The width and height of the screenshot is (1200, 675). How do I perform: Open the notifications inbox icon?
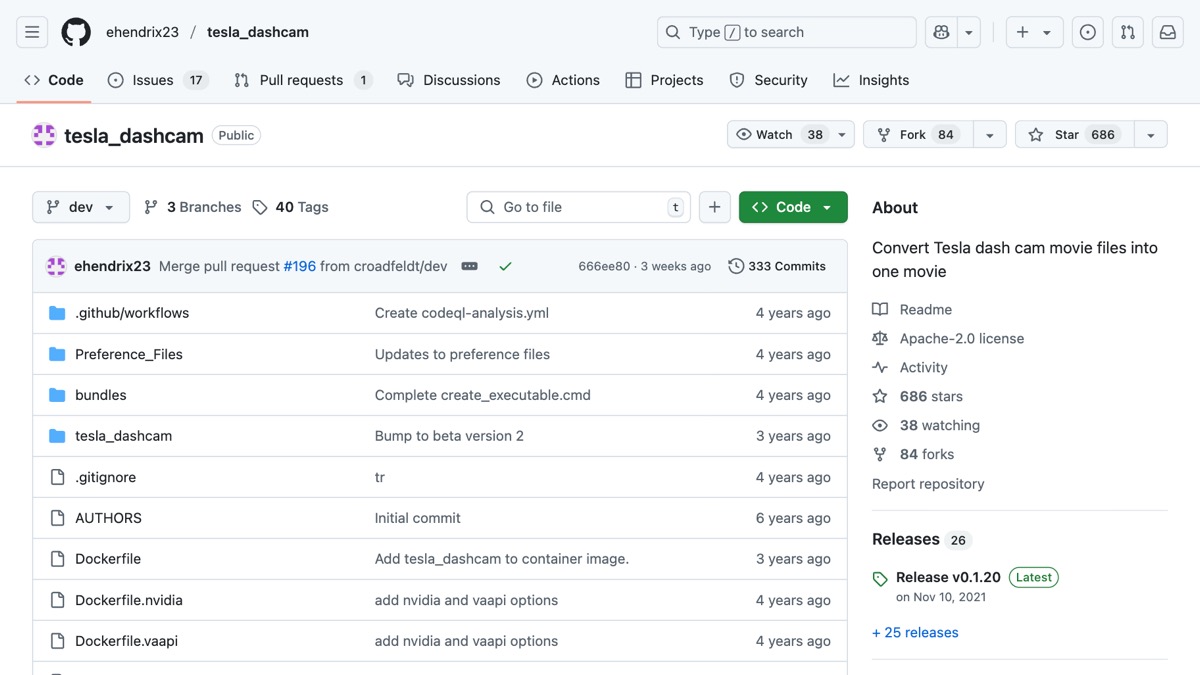tap(1168, 32)
